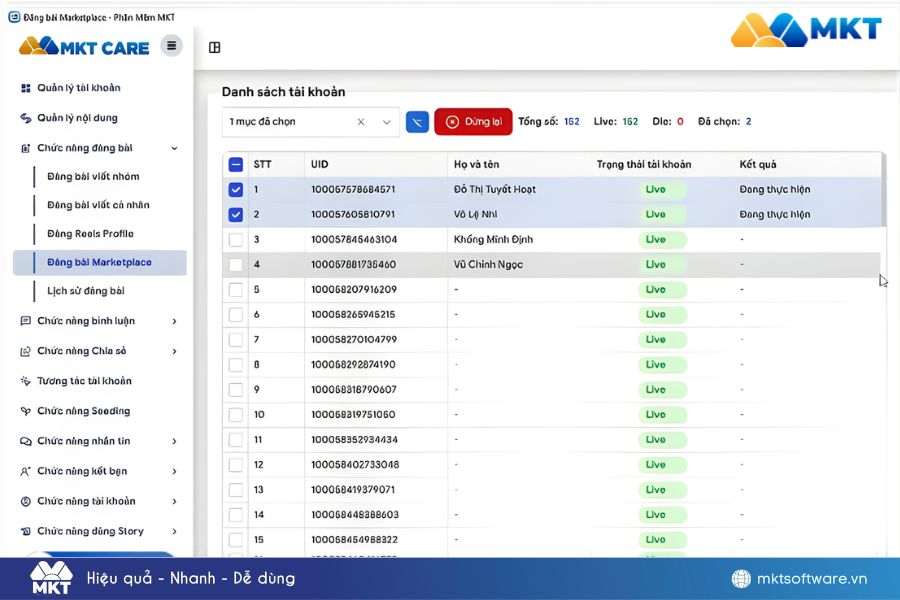Click the Quản lý tài khoản sidebar icon
This screenshot has width=900, height=600.
[26, 88]
